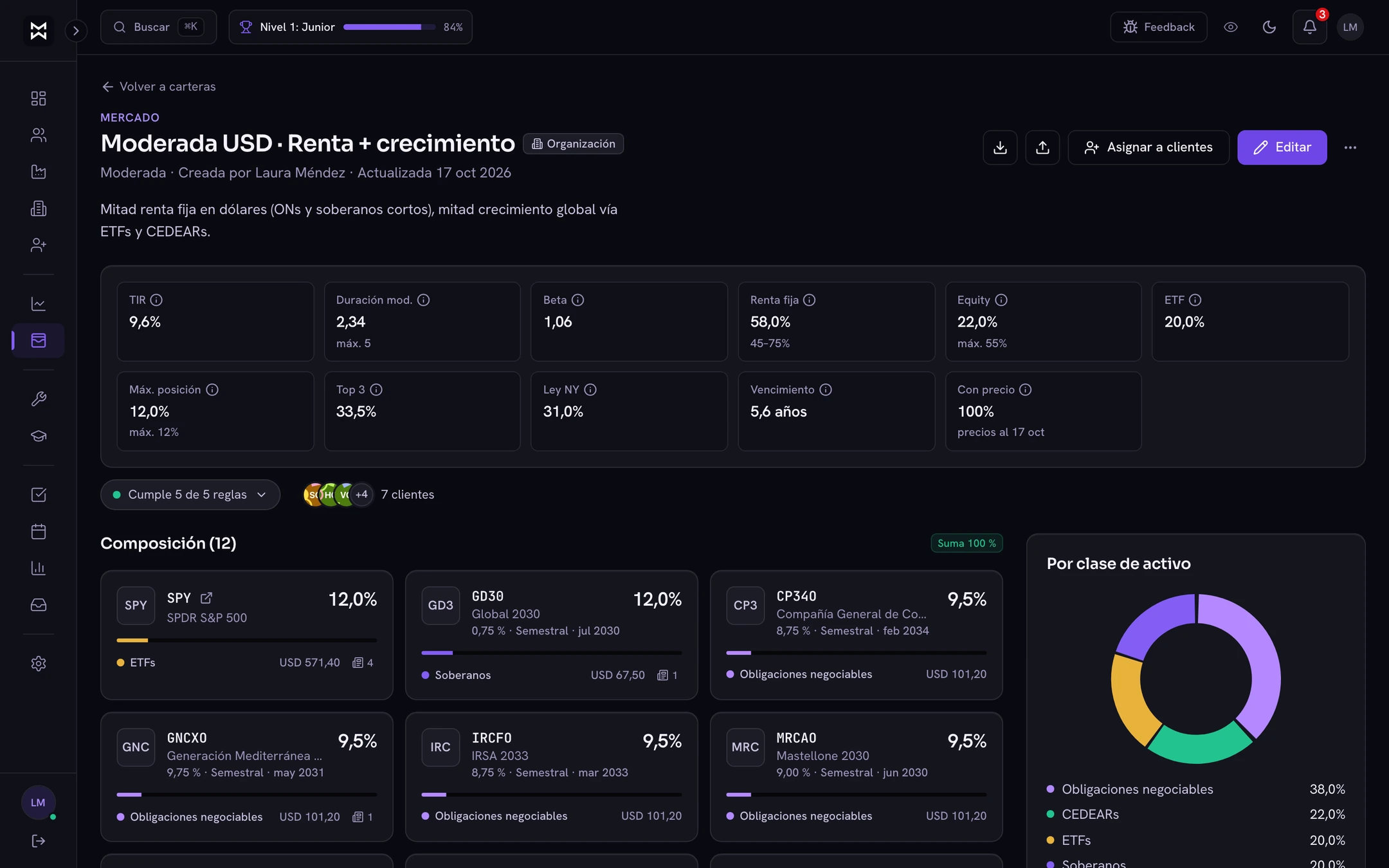Expand the sidebar with chevron arrow
Screen dimensions: 1389x868
76,30
